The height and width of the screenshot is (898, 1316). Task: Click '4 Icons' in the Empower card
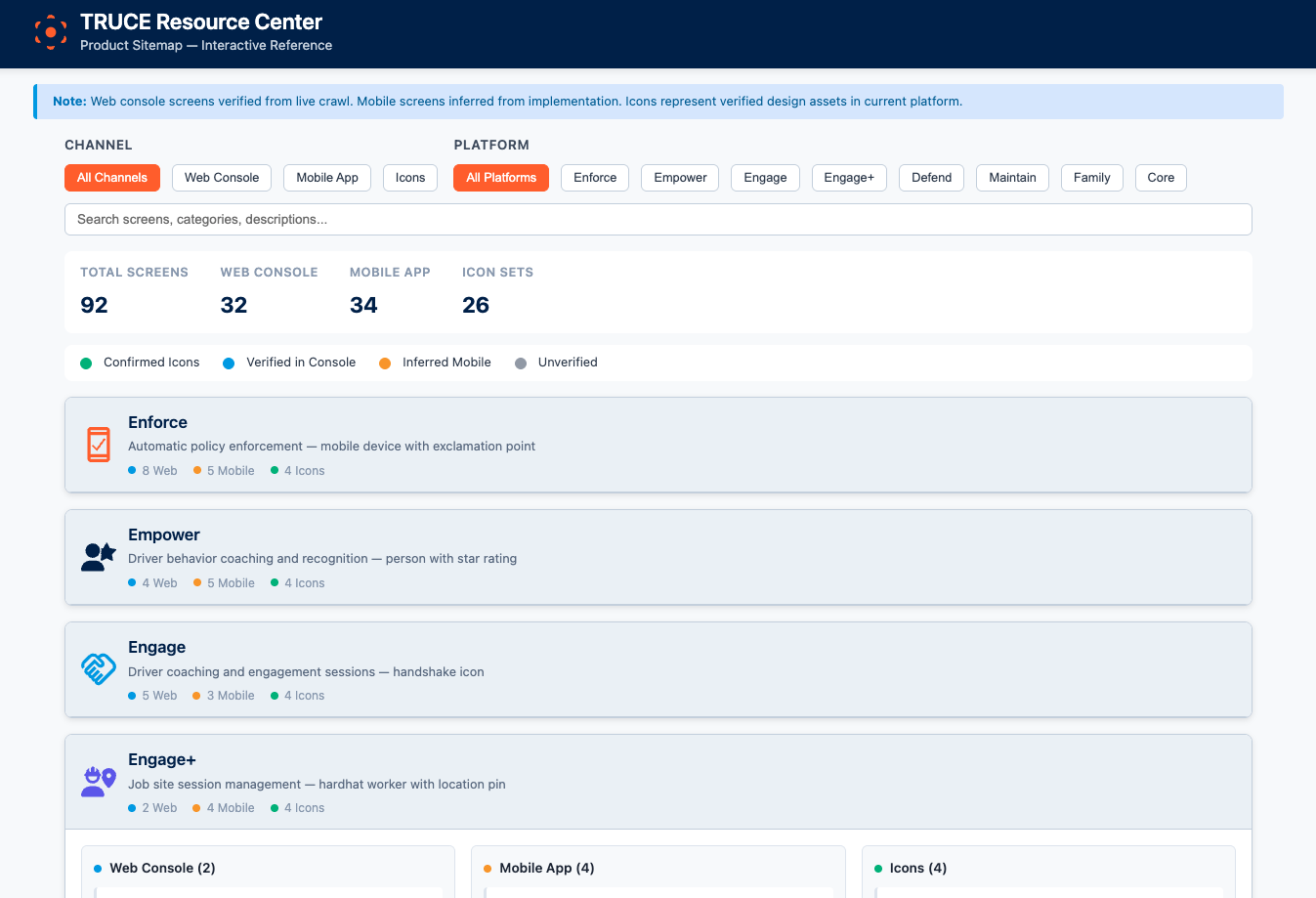point(305,583)
